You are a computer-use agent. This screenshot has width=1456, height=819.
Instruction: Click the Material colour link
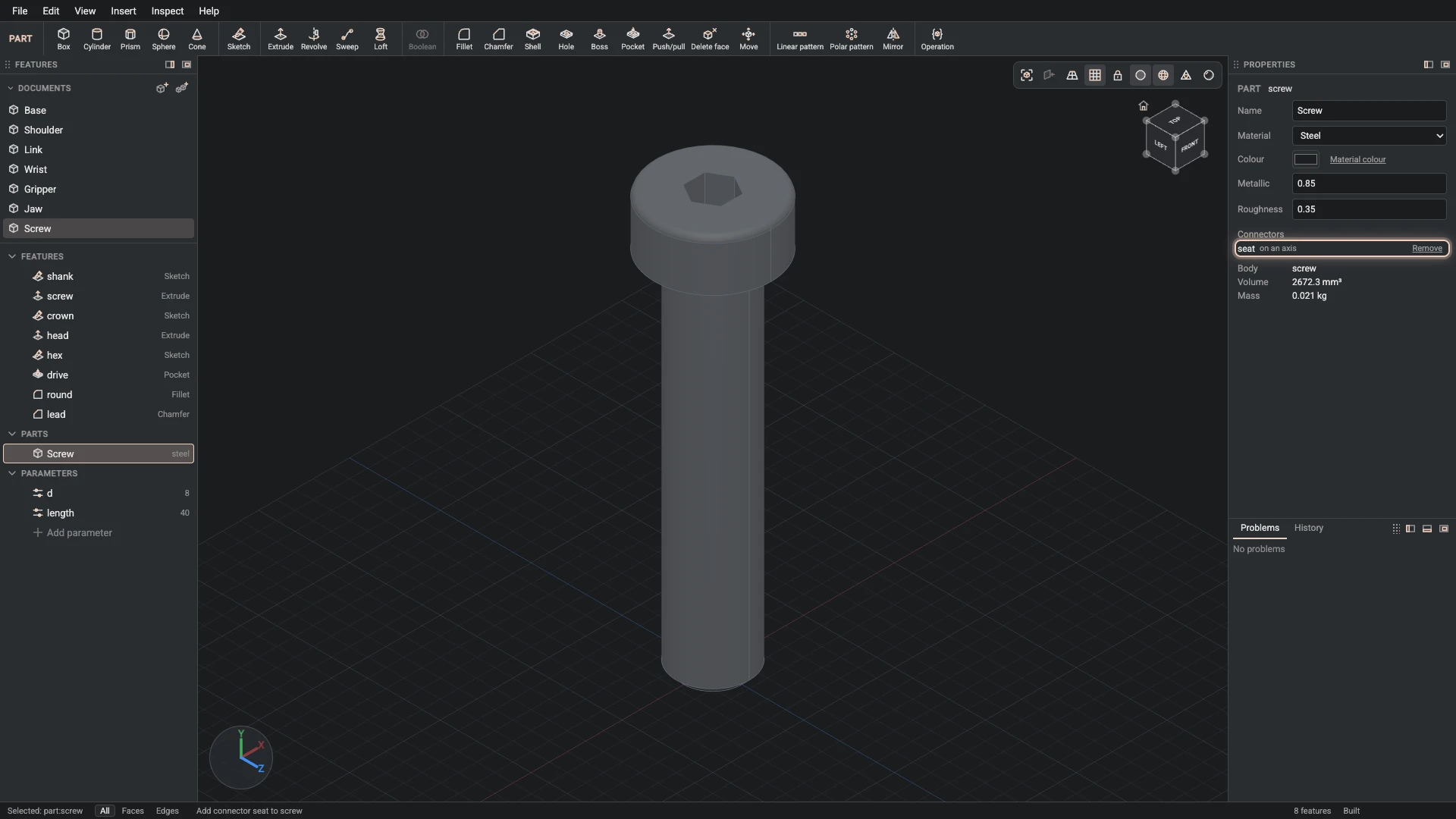click(x=1357, y=159)
